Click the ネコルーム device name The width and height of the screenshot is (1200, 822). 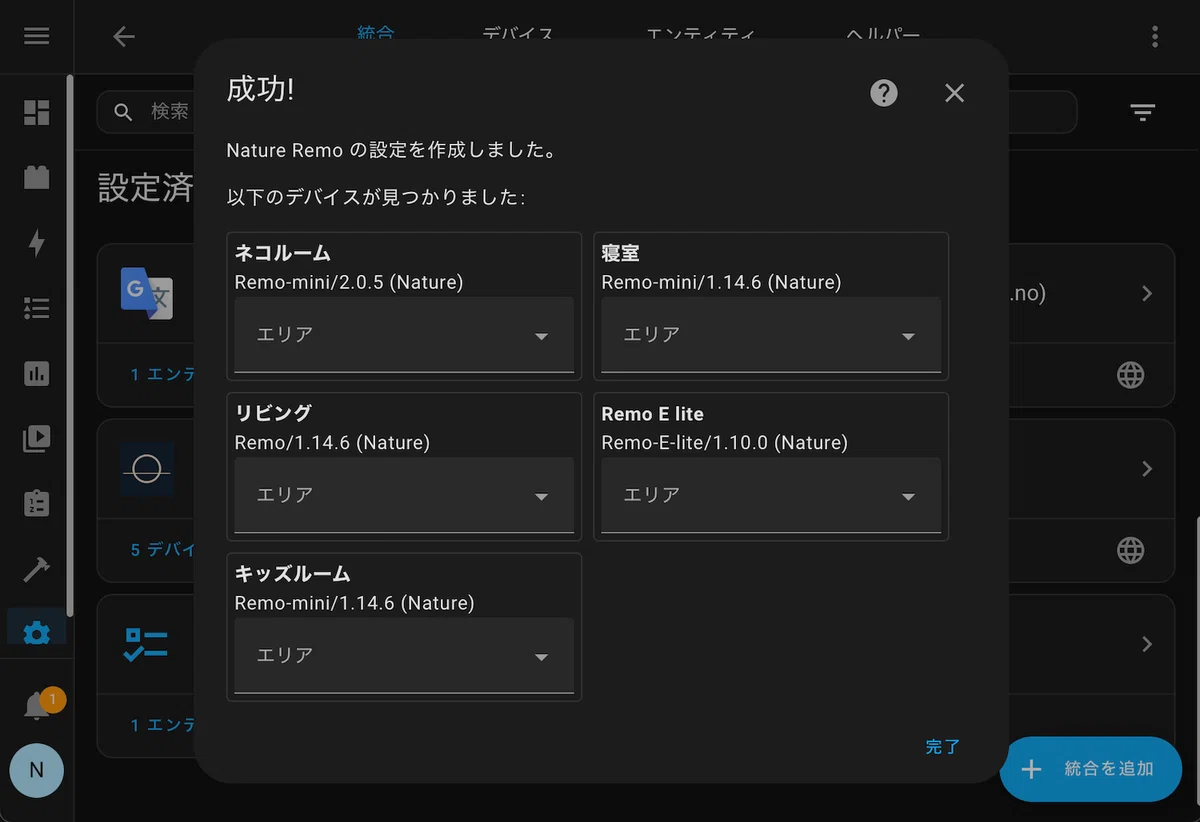[283, 254]
